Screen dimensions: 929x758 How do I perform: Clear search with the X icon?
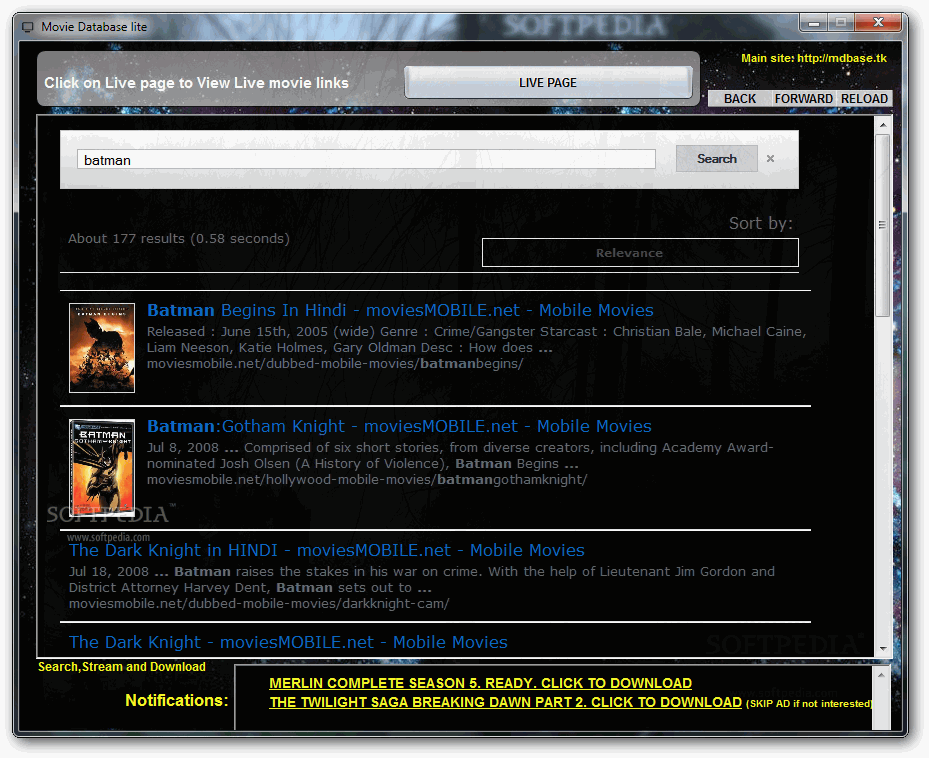pos(770,159)
